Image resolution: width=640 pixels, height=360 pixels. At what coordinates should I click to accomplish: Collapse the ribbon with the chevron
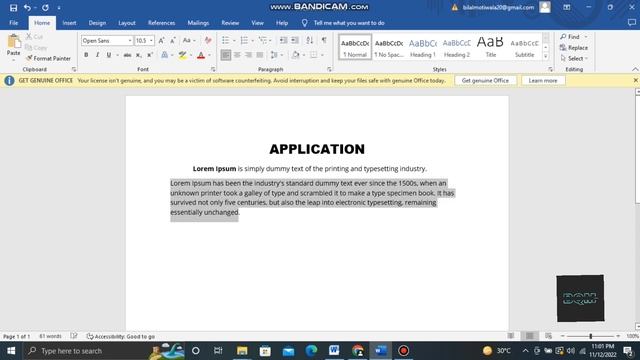point(635,69)
